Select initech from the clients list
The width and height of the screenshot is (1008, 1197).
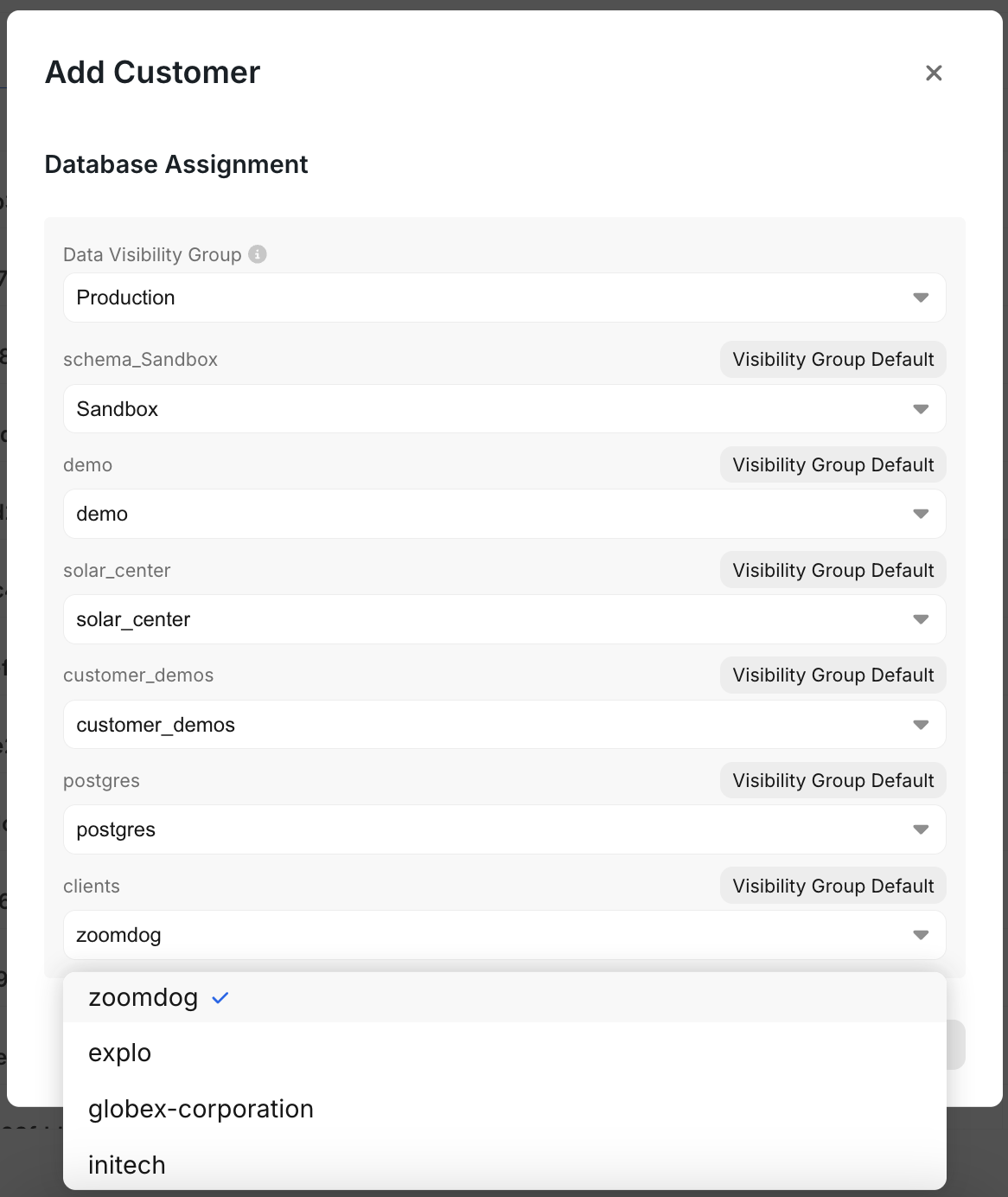(x=126, y=1165)
